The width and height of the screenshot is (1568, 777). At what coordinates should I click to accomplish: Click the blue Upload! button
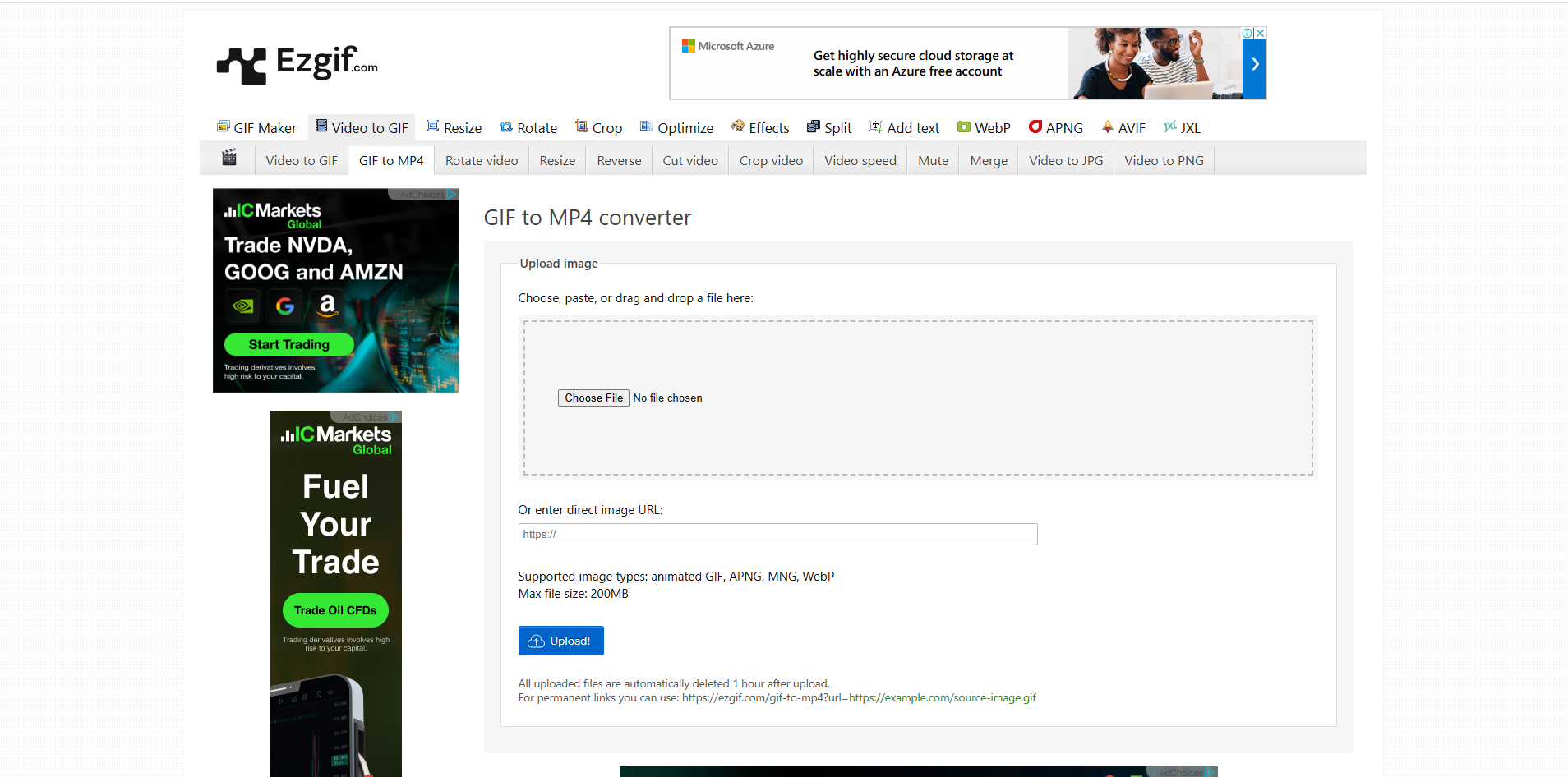click(561, 641)
